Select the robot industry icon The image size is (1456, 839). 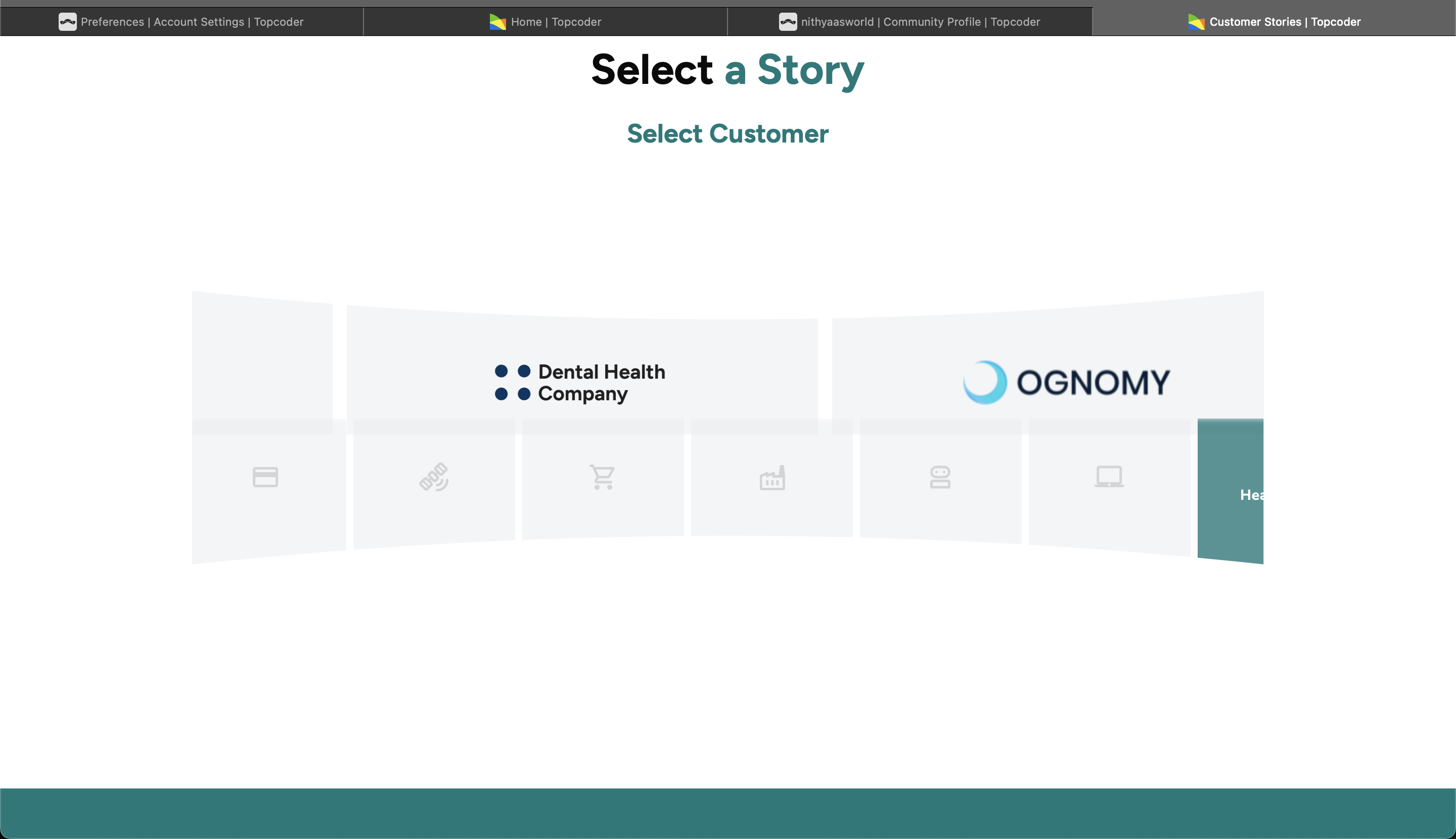click(x=940, y=477)
